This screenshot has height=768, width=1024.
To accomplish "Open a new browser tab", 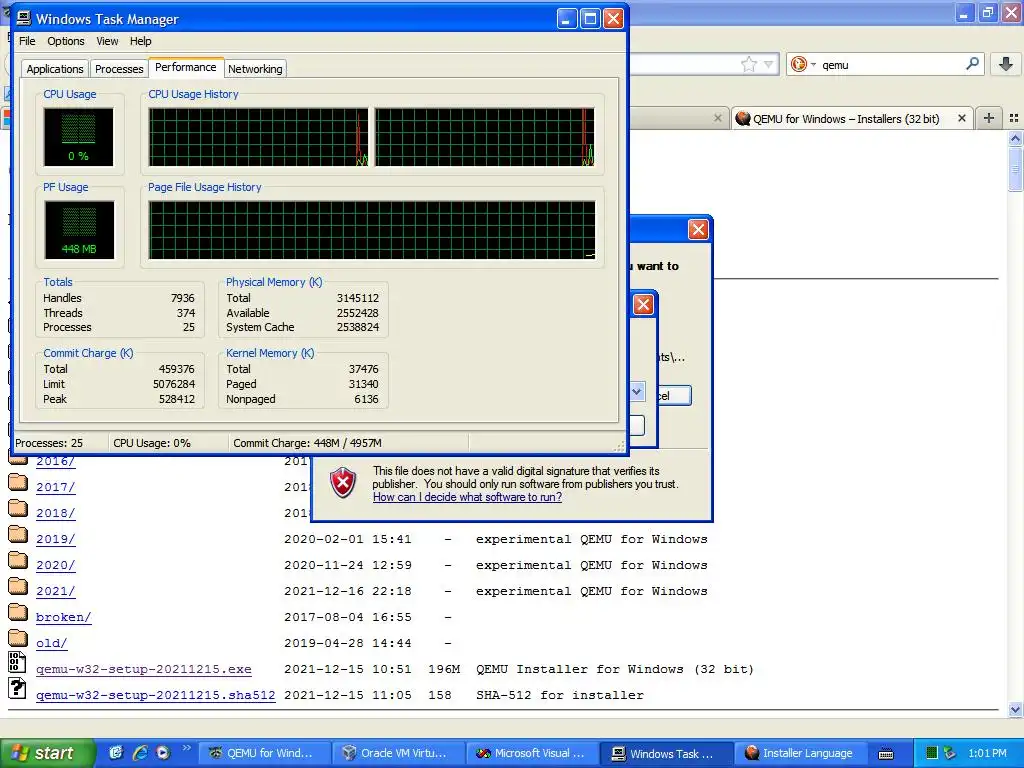I will (989, 118).
